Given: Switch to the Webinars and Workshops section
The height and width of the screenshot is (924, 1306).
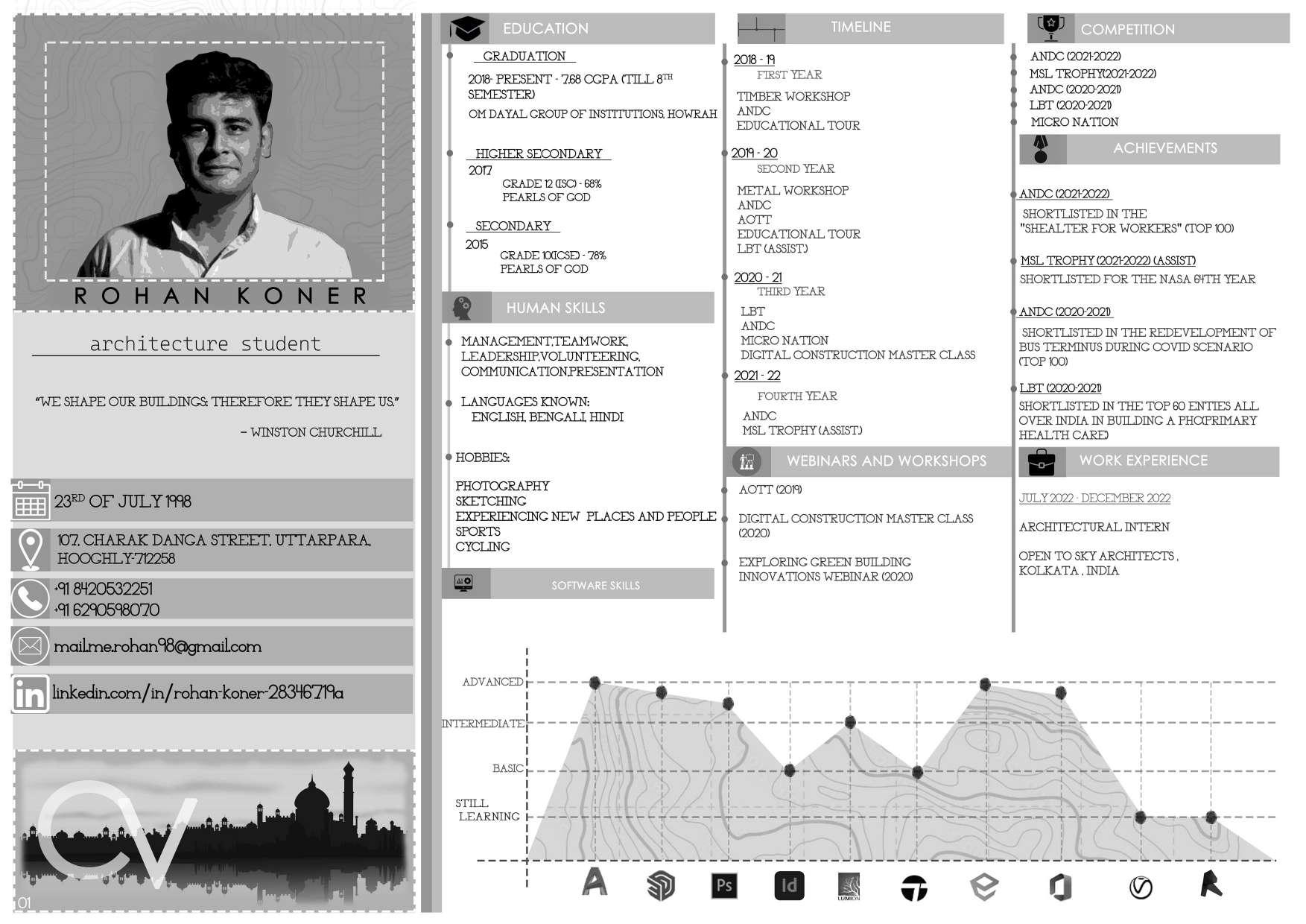Looking at the screenshot, I should coord(887,461).
